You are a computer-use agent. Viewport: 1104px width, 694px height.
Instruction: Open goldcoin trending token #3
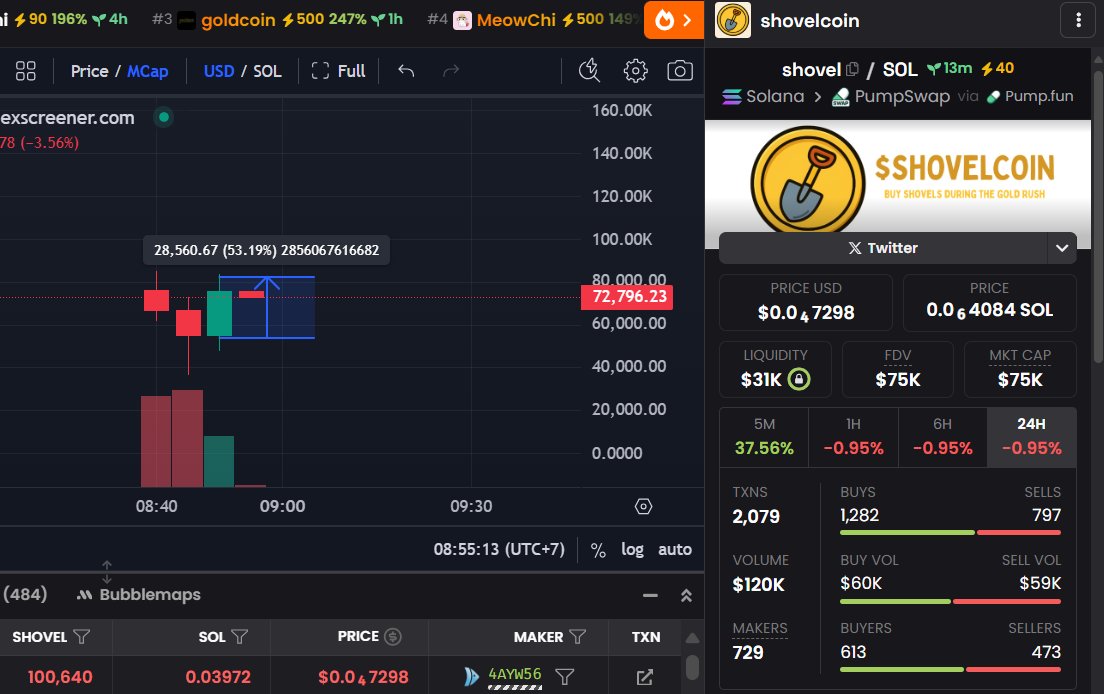277,20
